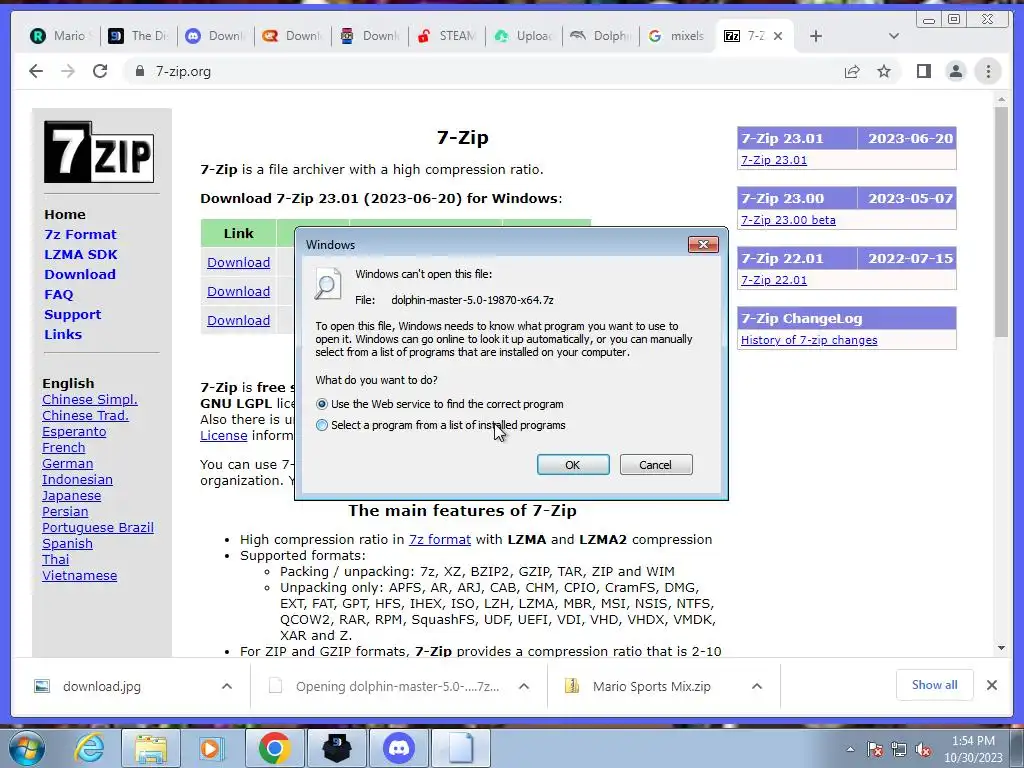Viewport: 1024px width, 768px height.
Task: Go back with the browser back arrow
Action: point(36,71)
